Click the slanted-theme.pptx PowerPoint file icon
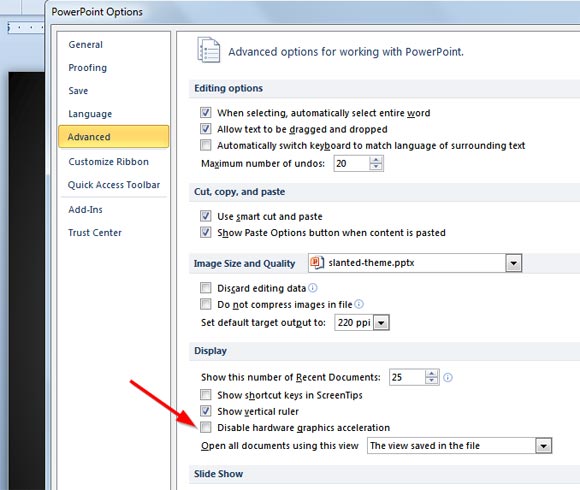Screen dimensions: 580x490 pos(317,262)
